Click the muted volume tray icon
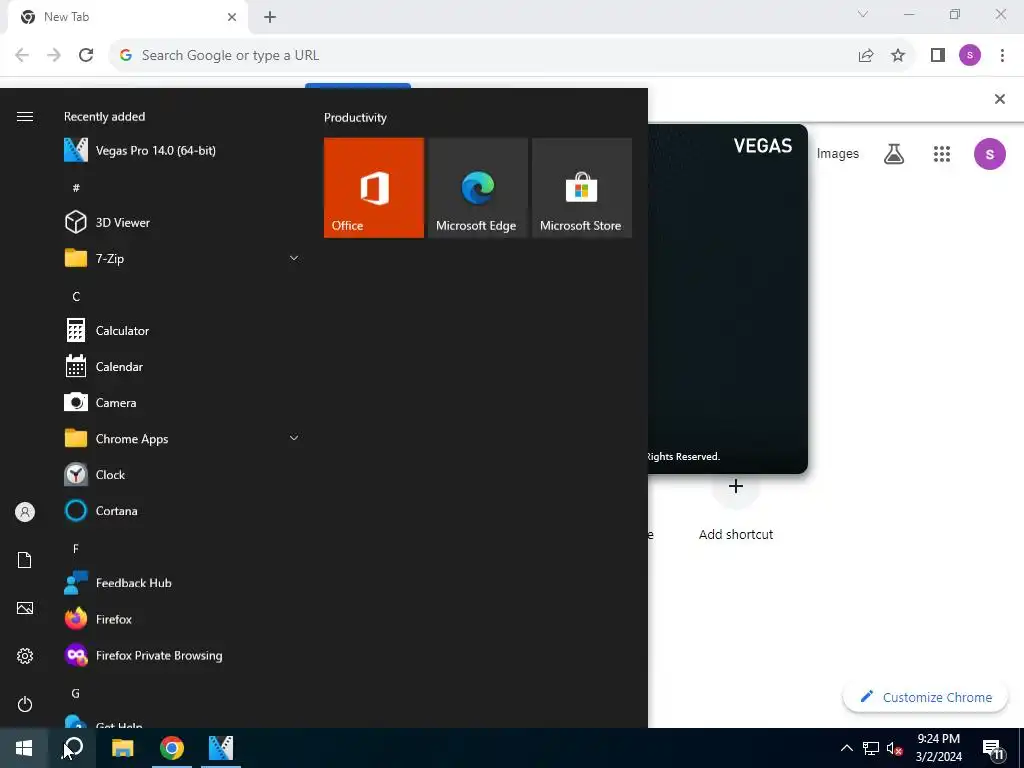Screen dimensions: 1024x768 pyautogui.click(x=894, y=748)
